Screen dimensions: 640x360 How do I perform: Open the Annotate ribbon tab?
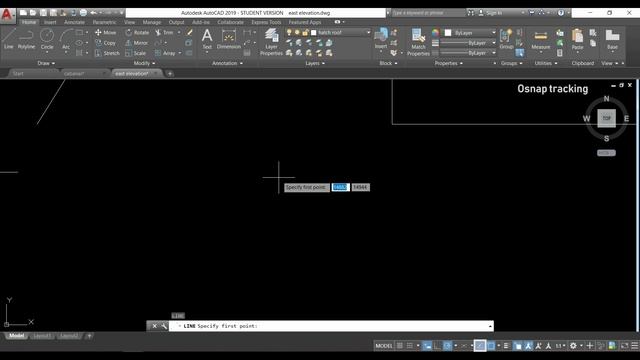pos(74,22)
